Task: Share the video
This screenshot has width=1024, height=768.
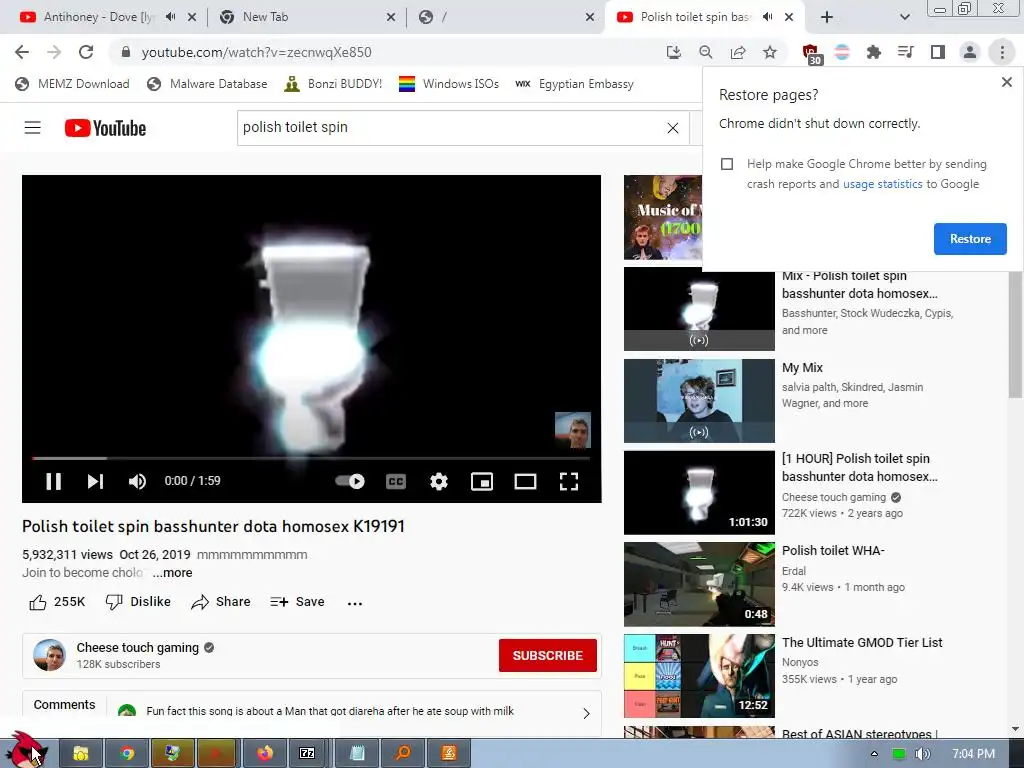Action: [x=221, y=601]
